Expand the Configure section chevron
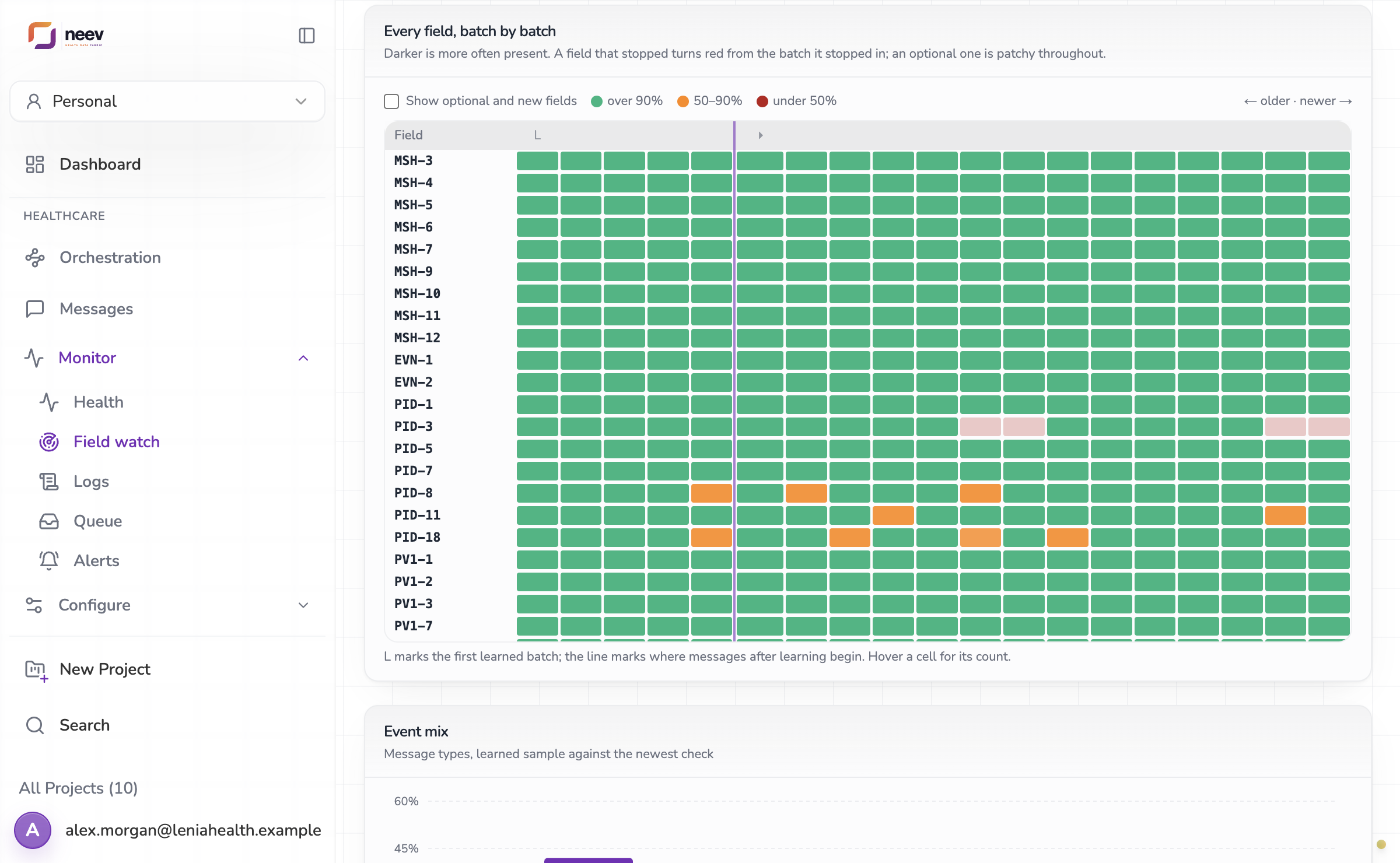Screen dimensions: 1400x863 click(303, 605)
